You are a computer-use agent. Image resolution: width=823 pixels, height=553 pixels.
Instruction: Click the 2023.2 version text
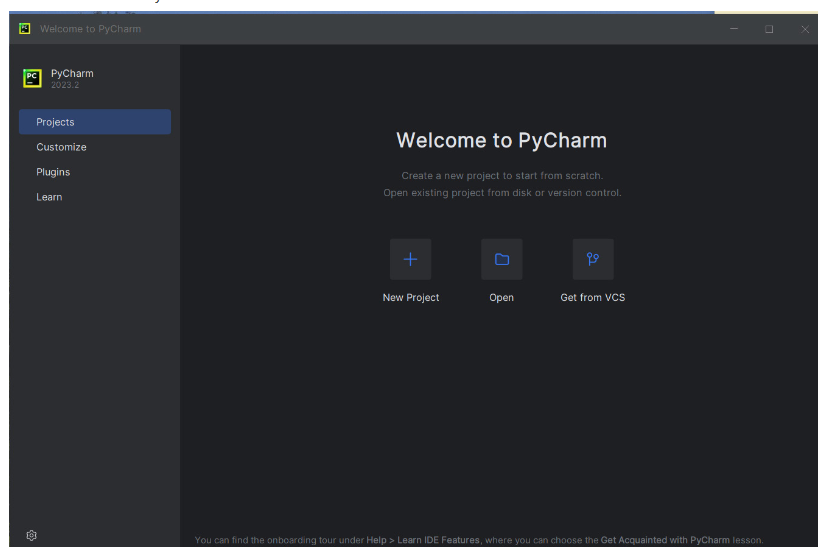coord(65,86)
